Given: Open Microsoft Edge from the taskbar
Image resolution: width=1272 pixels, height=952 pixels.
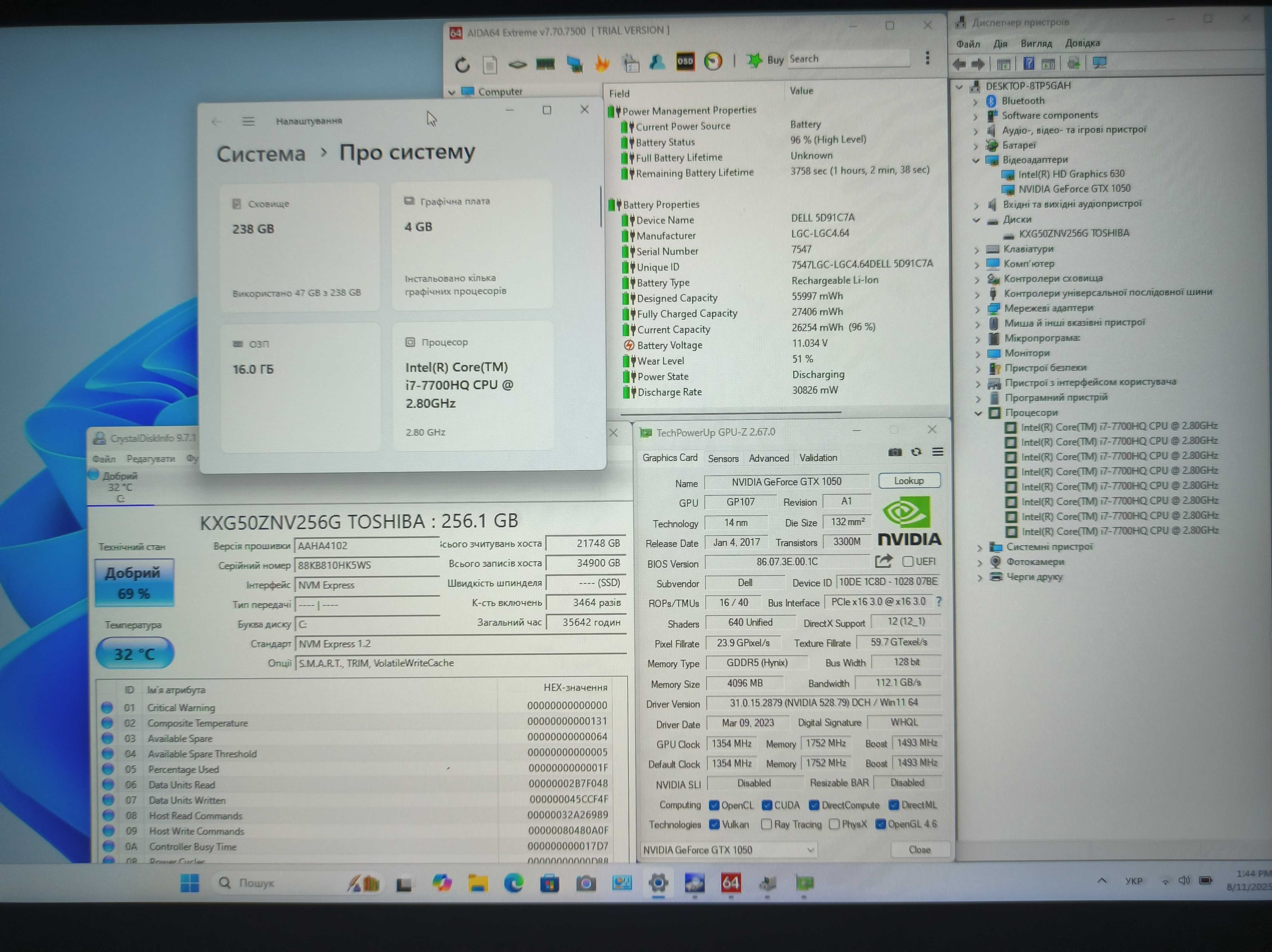Looking at the screenshot, I should [513, 883].
